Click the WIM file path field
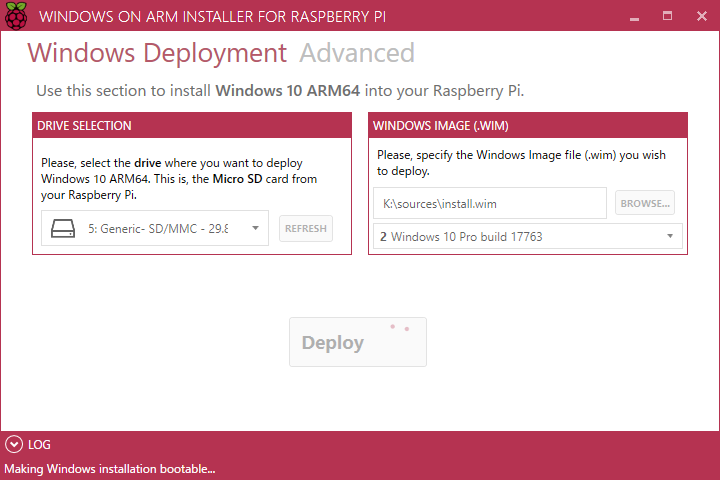Viewport: 720px width, 480px height. pyautogui.click(x=490, y=203)
